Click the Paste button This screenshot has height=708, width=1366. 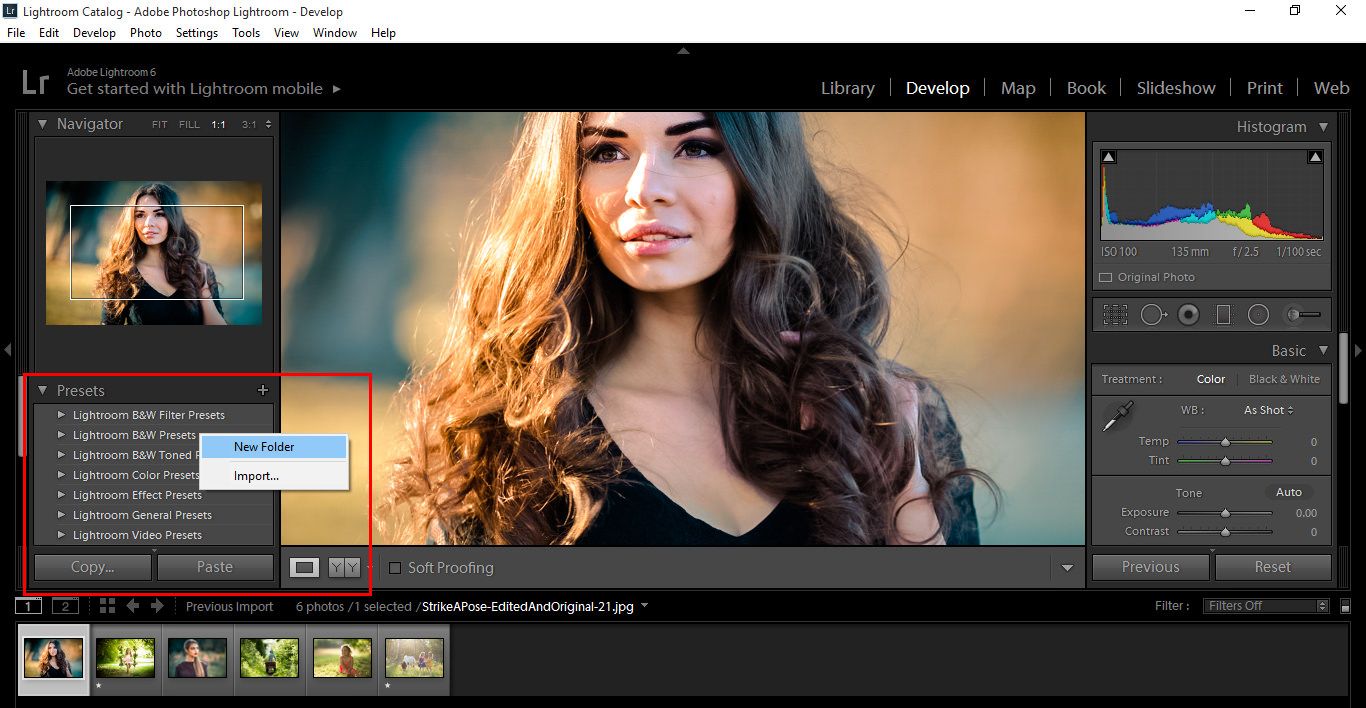tap(215, 567)
